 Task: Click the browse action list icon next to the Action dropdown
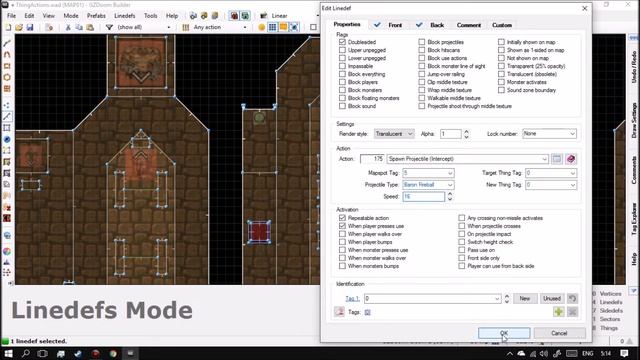[557, 159]
